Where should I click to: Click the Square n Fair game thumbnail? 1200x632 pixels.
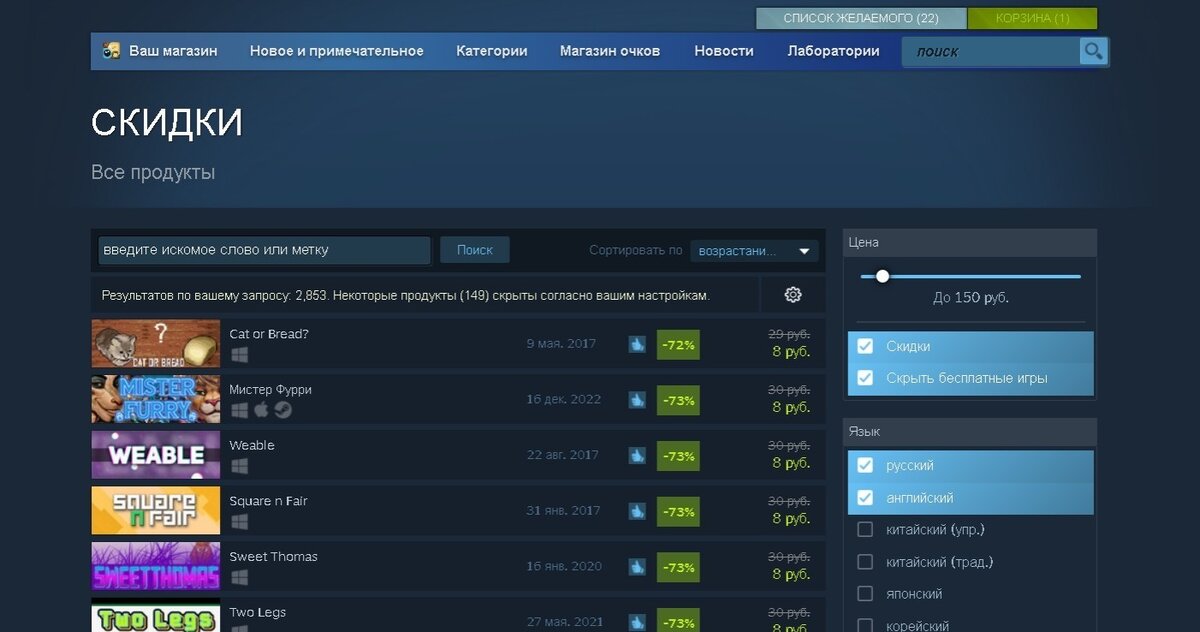click(156, 510)
